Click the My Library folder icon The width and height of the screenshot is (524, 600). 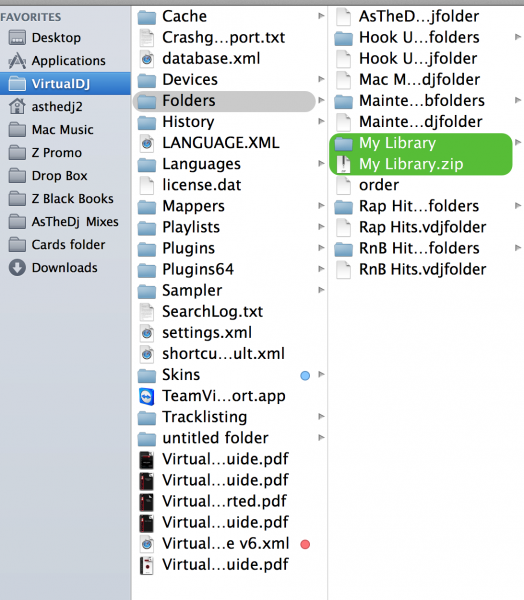(x=343, y=143)
